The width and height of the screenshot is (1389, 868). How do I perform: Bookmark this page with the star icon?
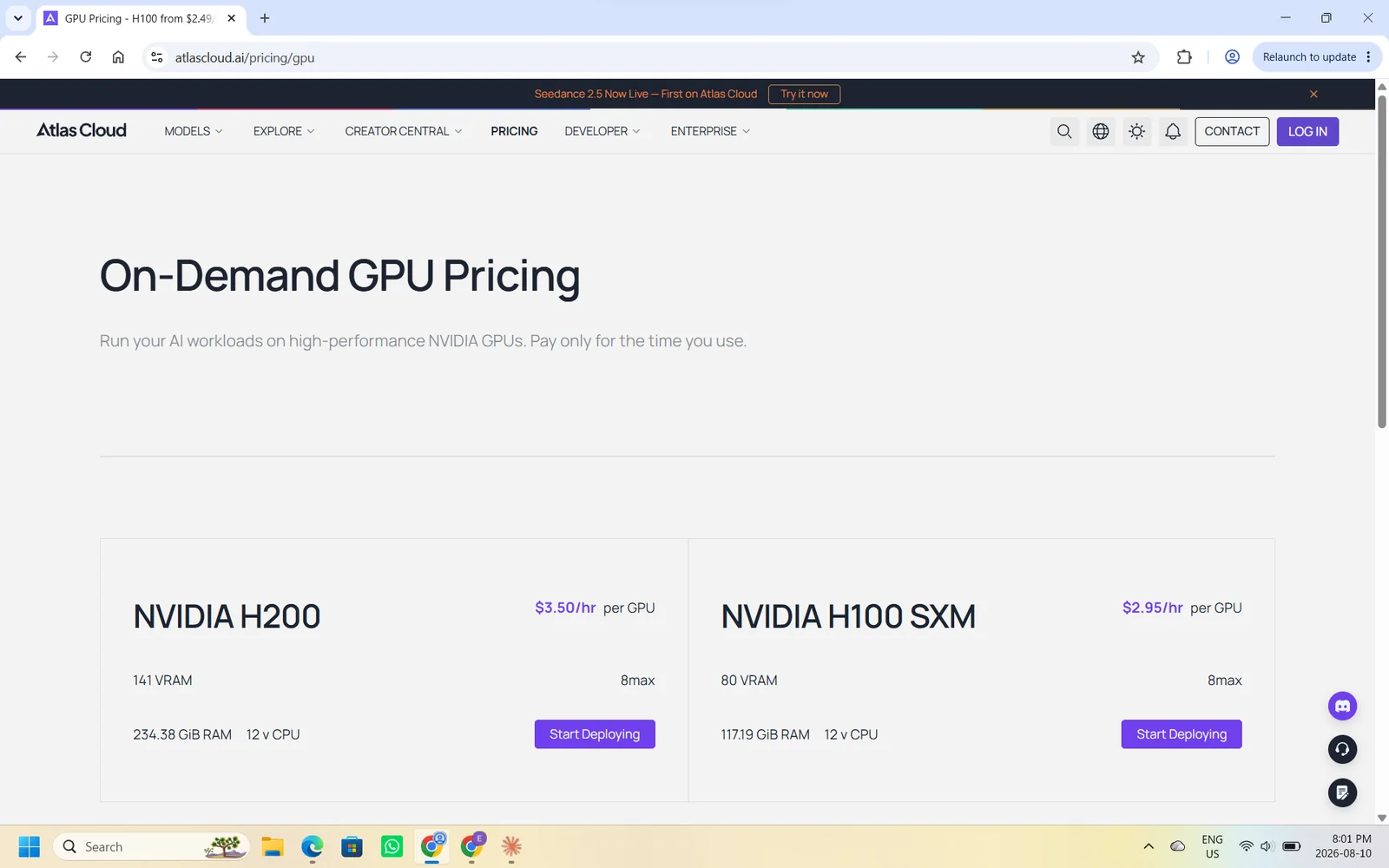coord(1138,57)
